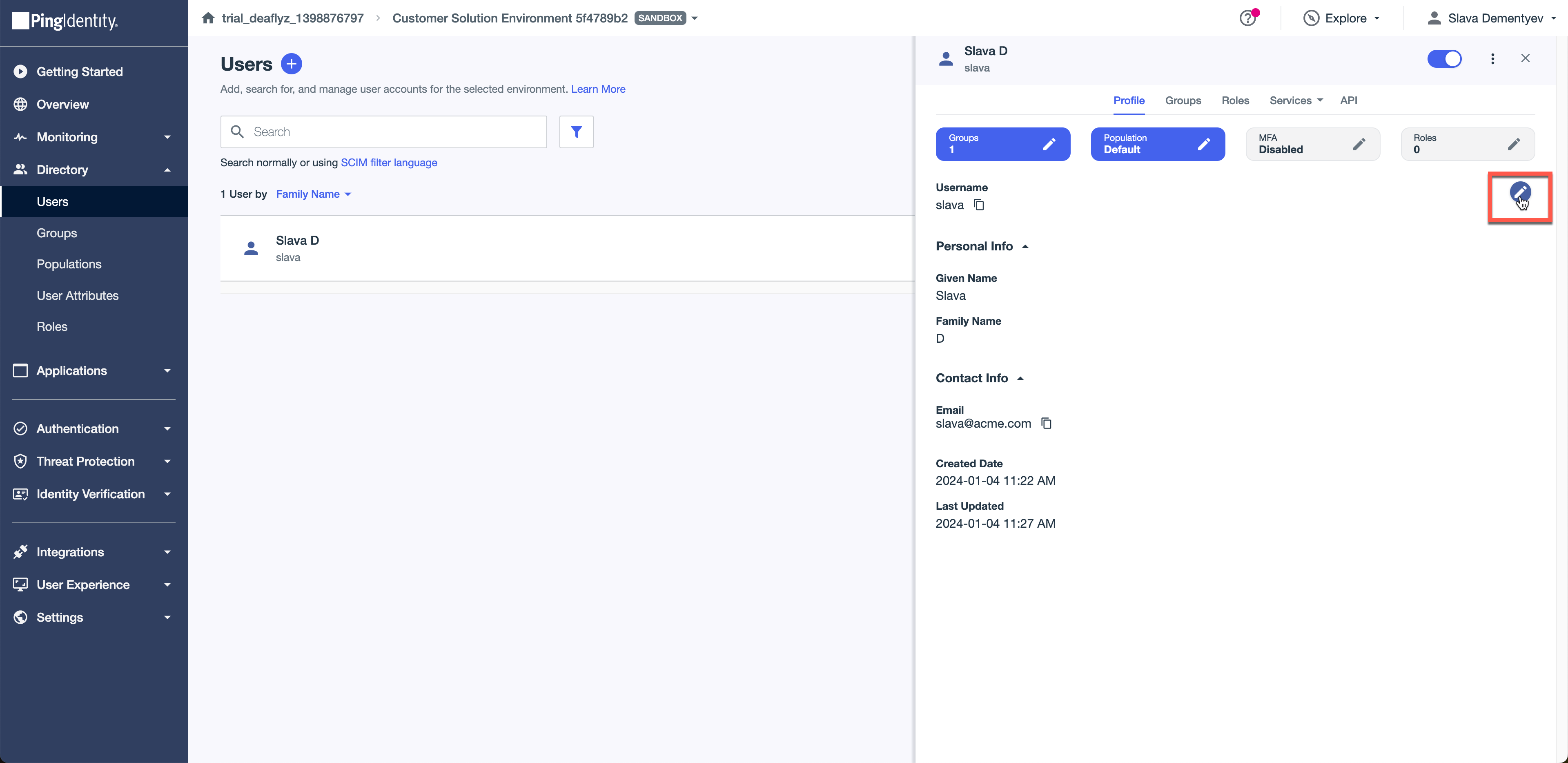Screen dimensions: 1568x763
Task: Add a new user with the plus button
Action: [292, 63]
